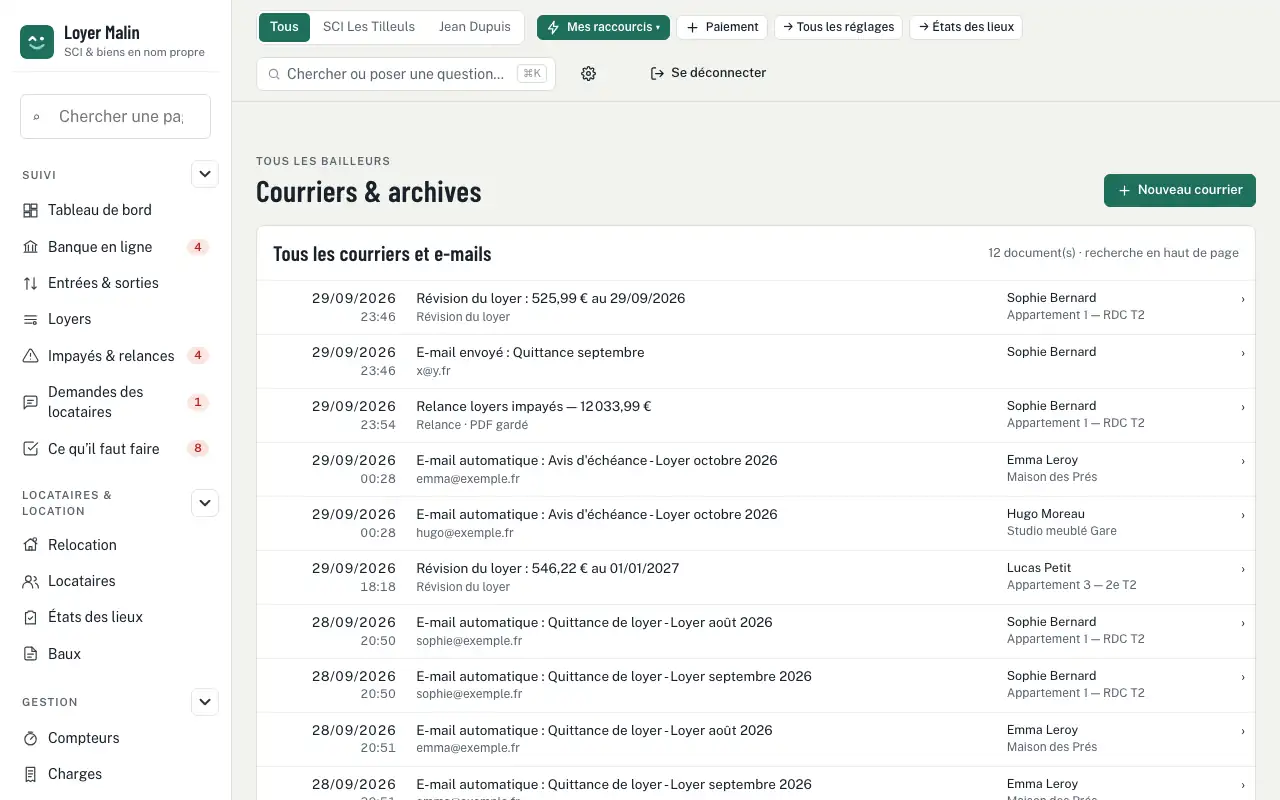Click the Ce qu'il faut faire badge showing 8
The height and width of the screenshot is (800, 1280).
198,449
